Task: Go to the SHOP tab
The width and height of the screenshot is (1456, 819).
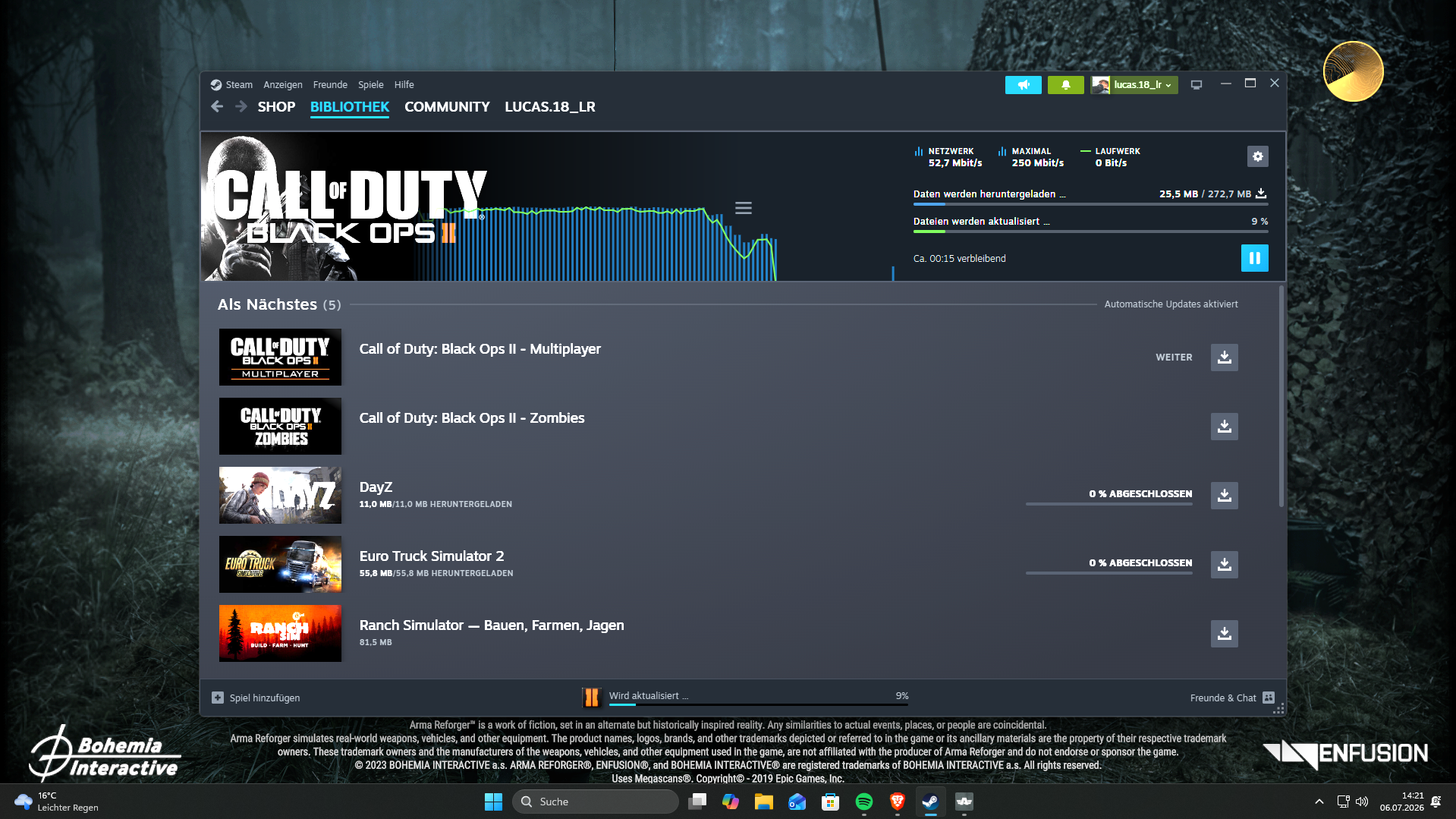Action: [276, 107]
